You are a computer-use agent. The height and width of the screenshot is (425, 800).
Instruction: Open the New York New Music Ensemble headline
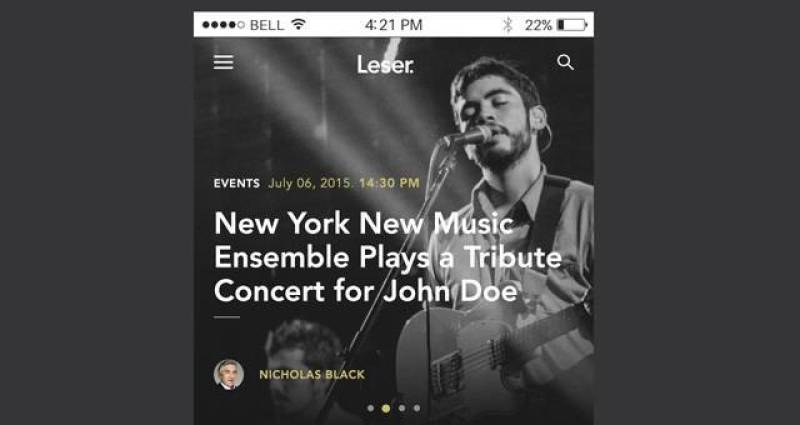click(x=388, y=257)
